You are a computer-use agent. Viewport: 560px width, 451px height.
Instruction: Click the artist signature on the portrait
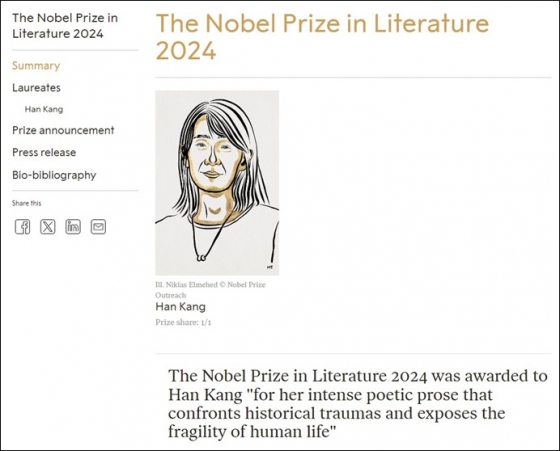(x=270, y=267)
